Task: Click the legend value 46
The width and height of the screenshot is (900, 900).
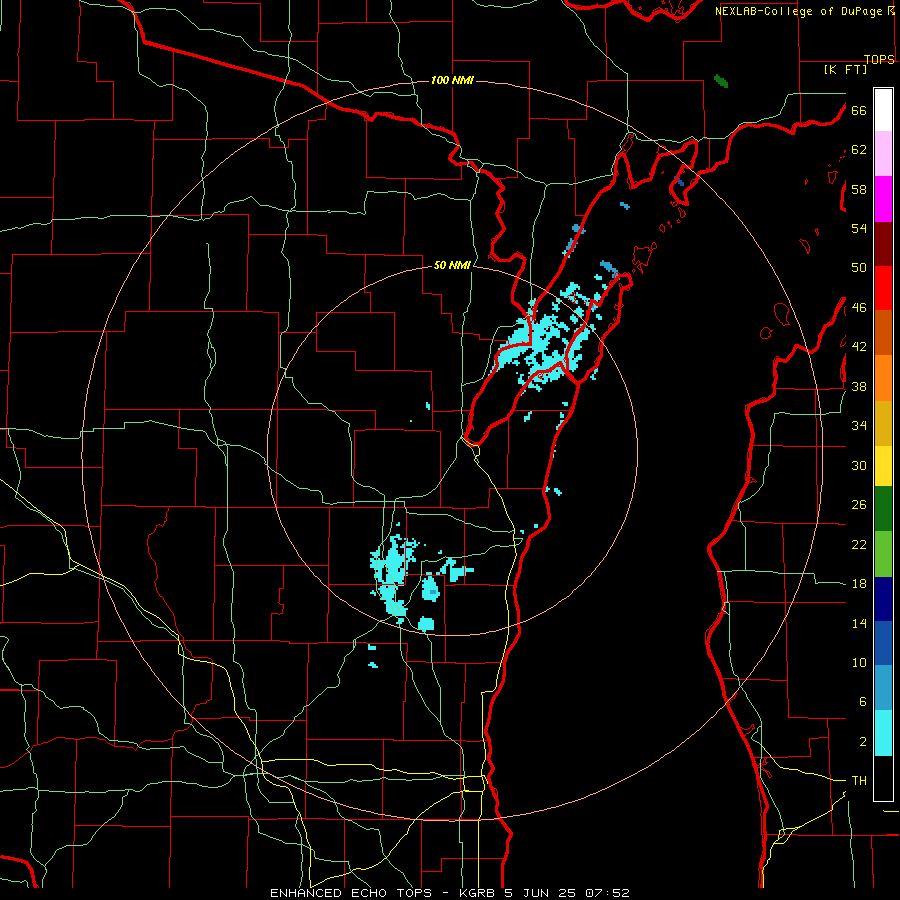Action: pos(859,308)
